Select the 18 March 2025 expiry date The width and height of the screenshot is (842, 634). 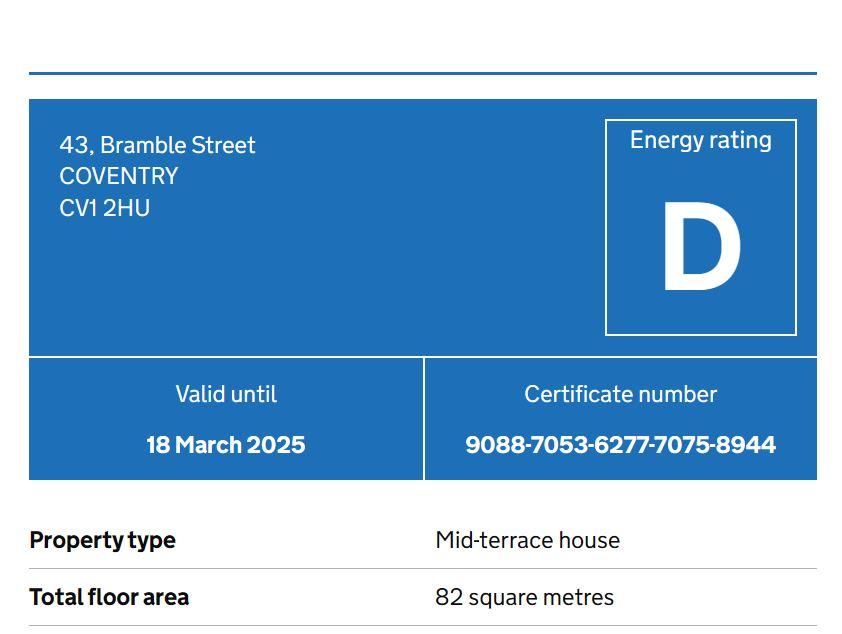click(x=226, y=445)
